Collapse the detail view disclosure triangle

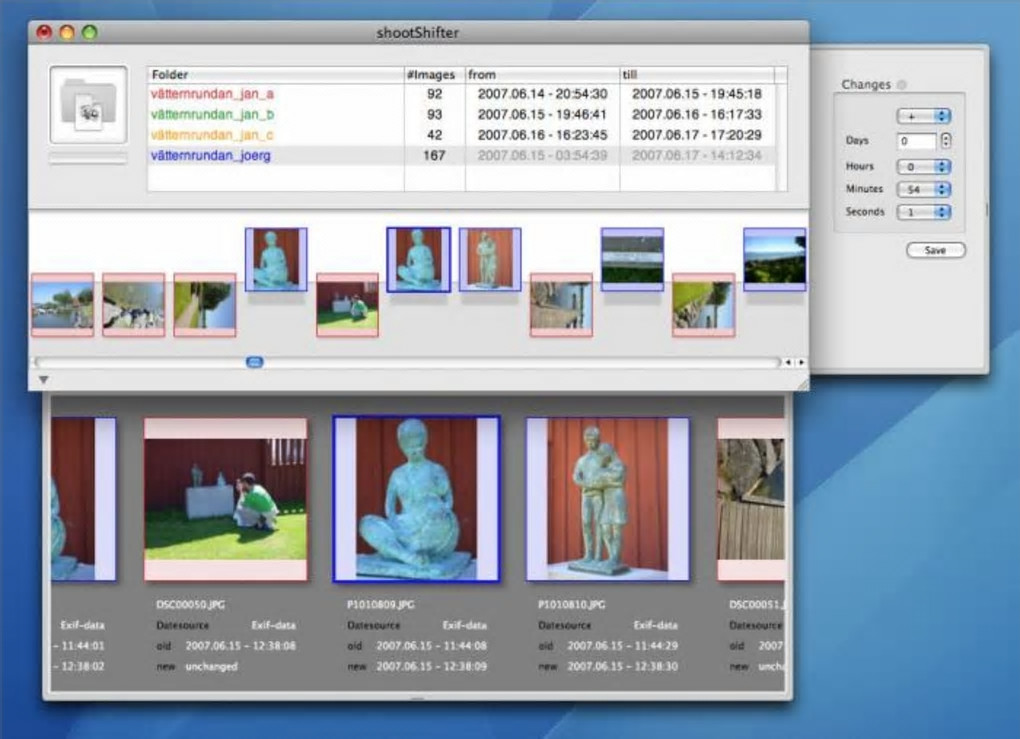[x=44, y=379]
